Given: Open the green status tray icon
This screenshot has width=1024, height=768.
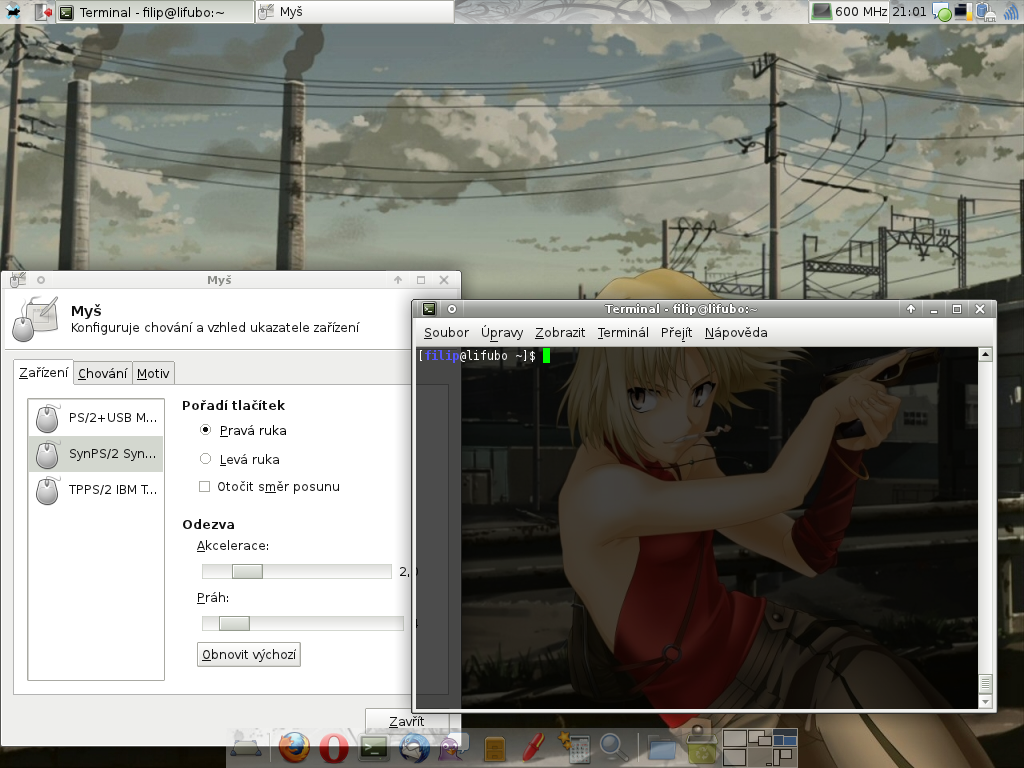Looking at the screenshot, I should tap(941, 12).
